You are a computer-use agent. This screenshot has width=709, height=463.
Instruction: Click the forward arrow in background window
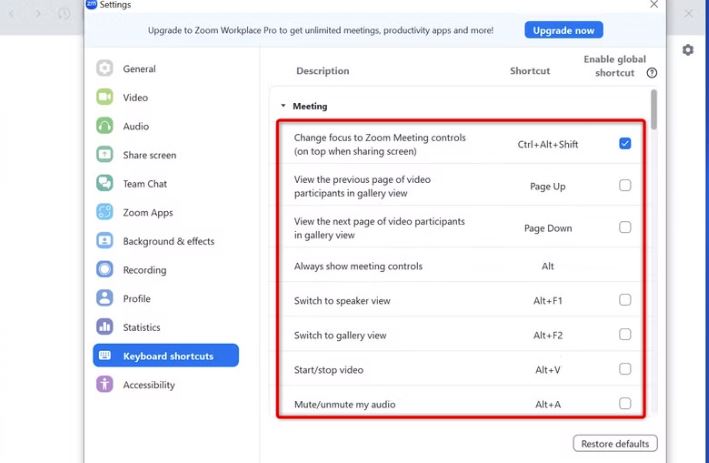pyautogui.click(x=38, y=14)
